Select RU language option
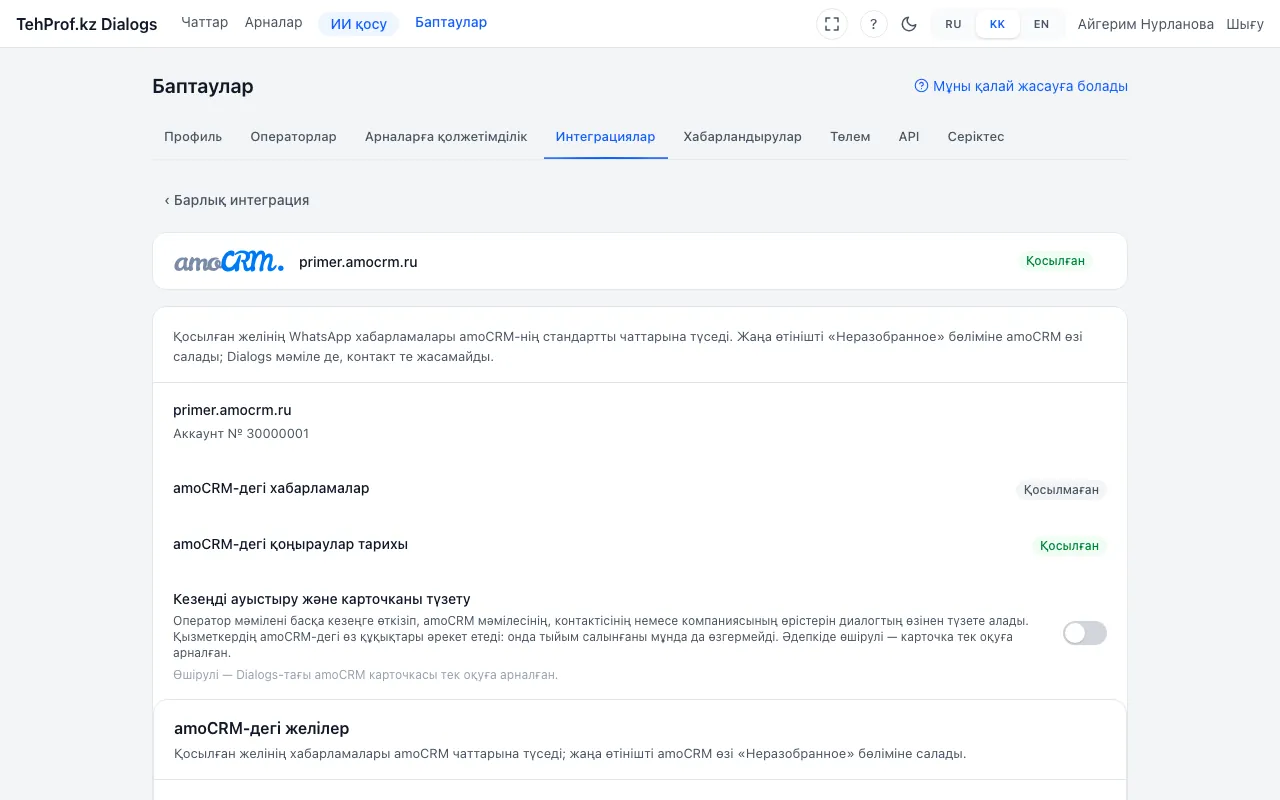 click(953, 24)
